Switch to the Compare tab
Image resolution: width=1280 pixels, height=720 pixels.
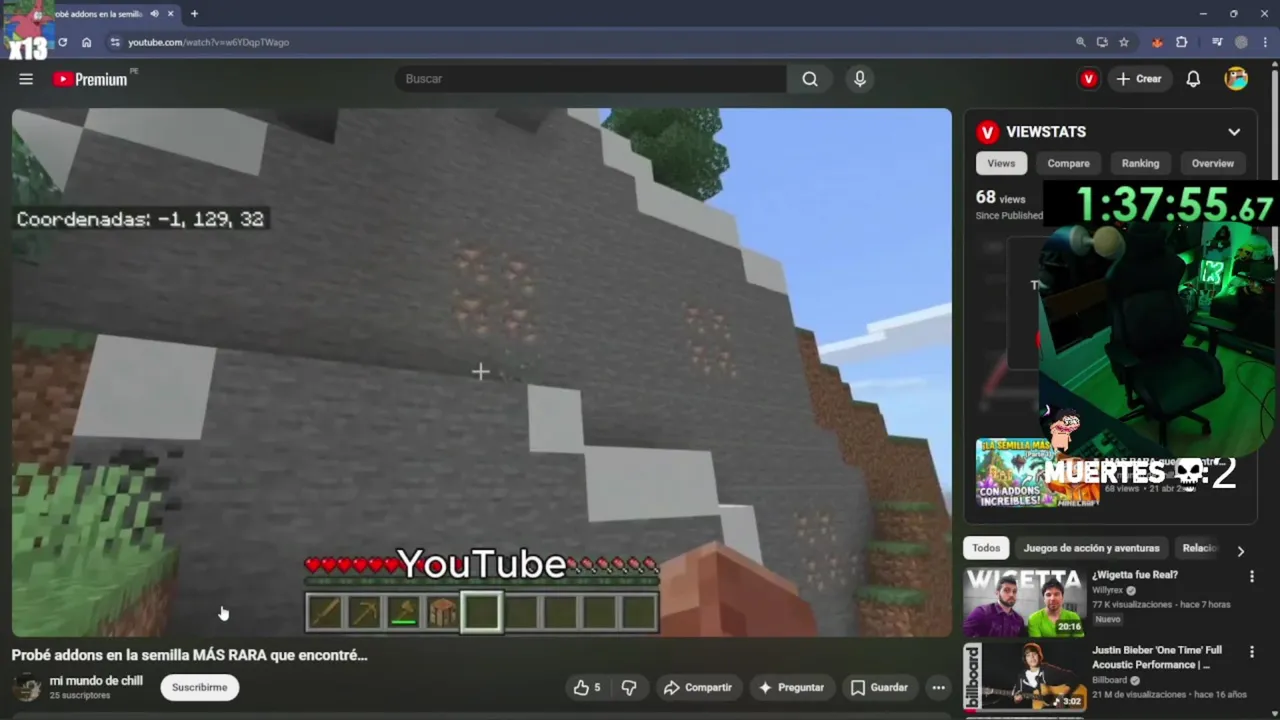pos(1068,163)
